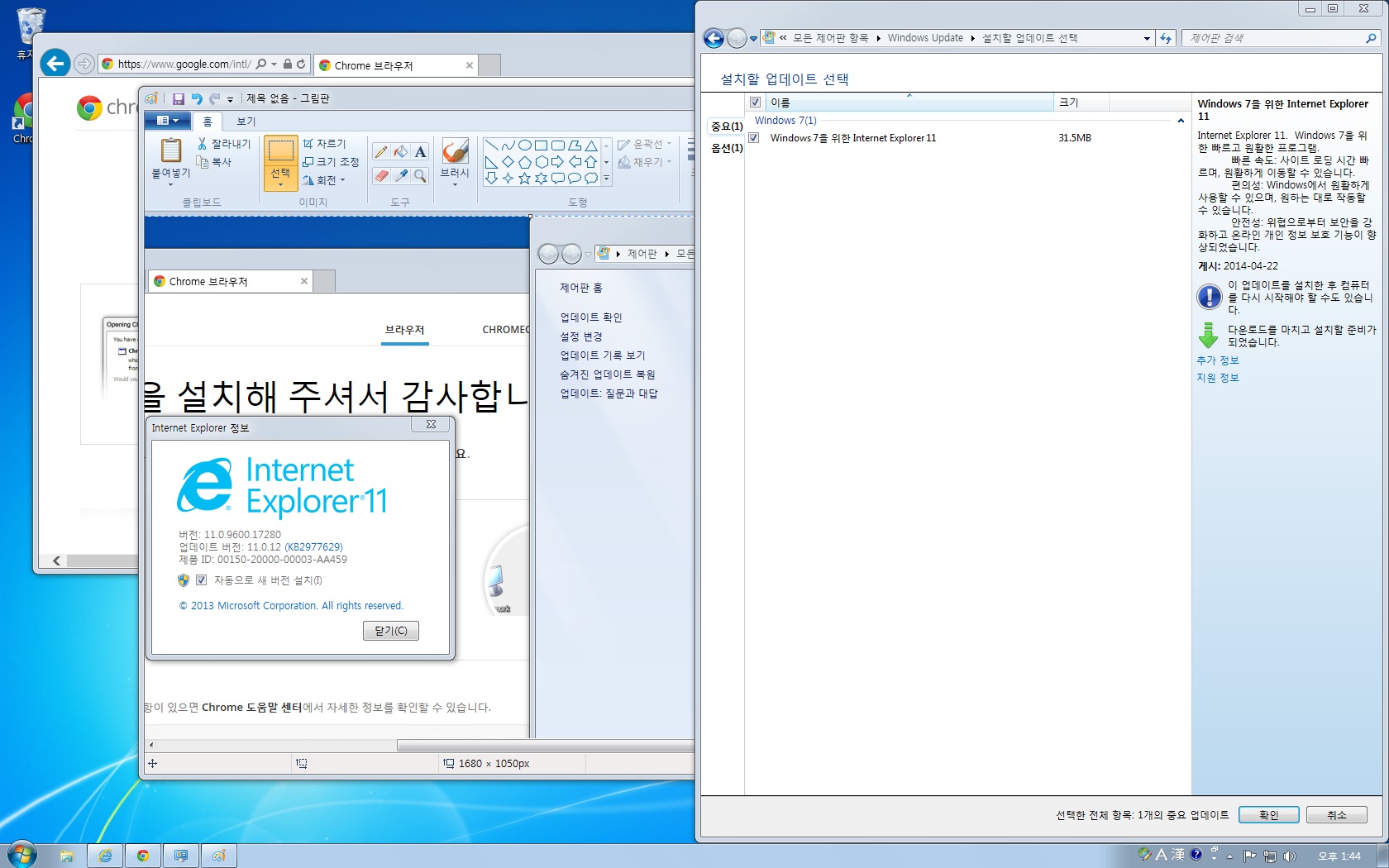
Task: Expand the shapes gallery with the More arrow
Action: [x=606, y=178]
